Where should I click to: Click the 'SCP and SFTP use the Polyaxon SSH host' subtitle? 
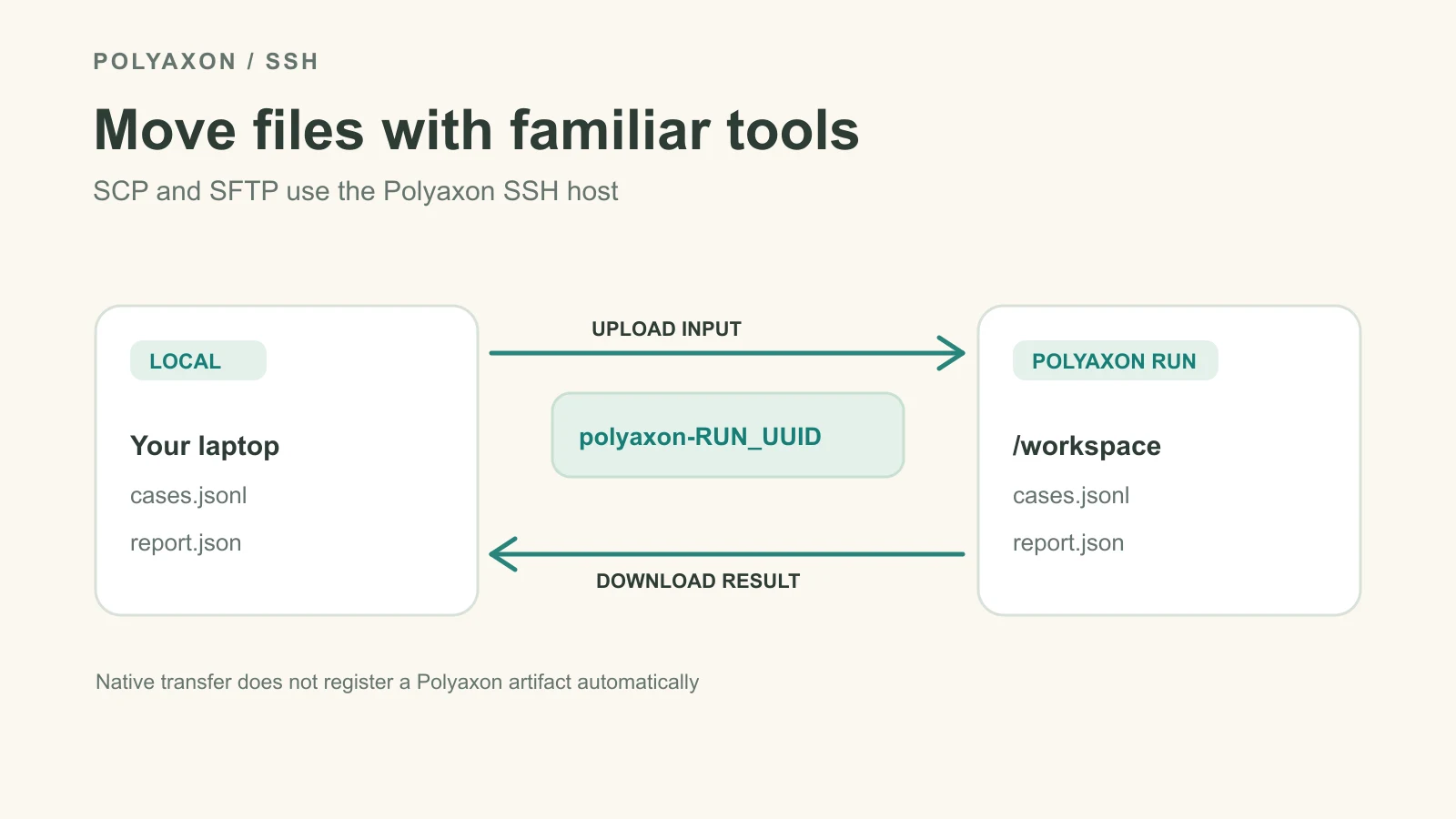[356, 191]
